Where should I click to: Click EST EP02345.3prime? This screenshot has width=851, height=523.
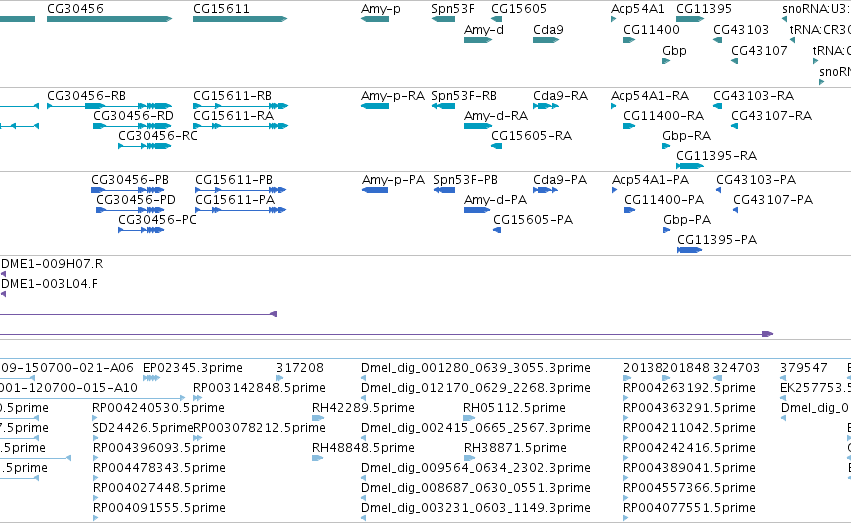pos(193,368)
